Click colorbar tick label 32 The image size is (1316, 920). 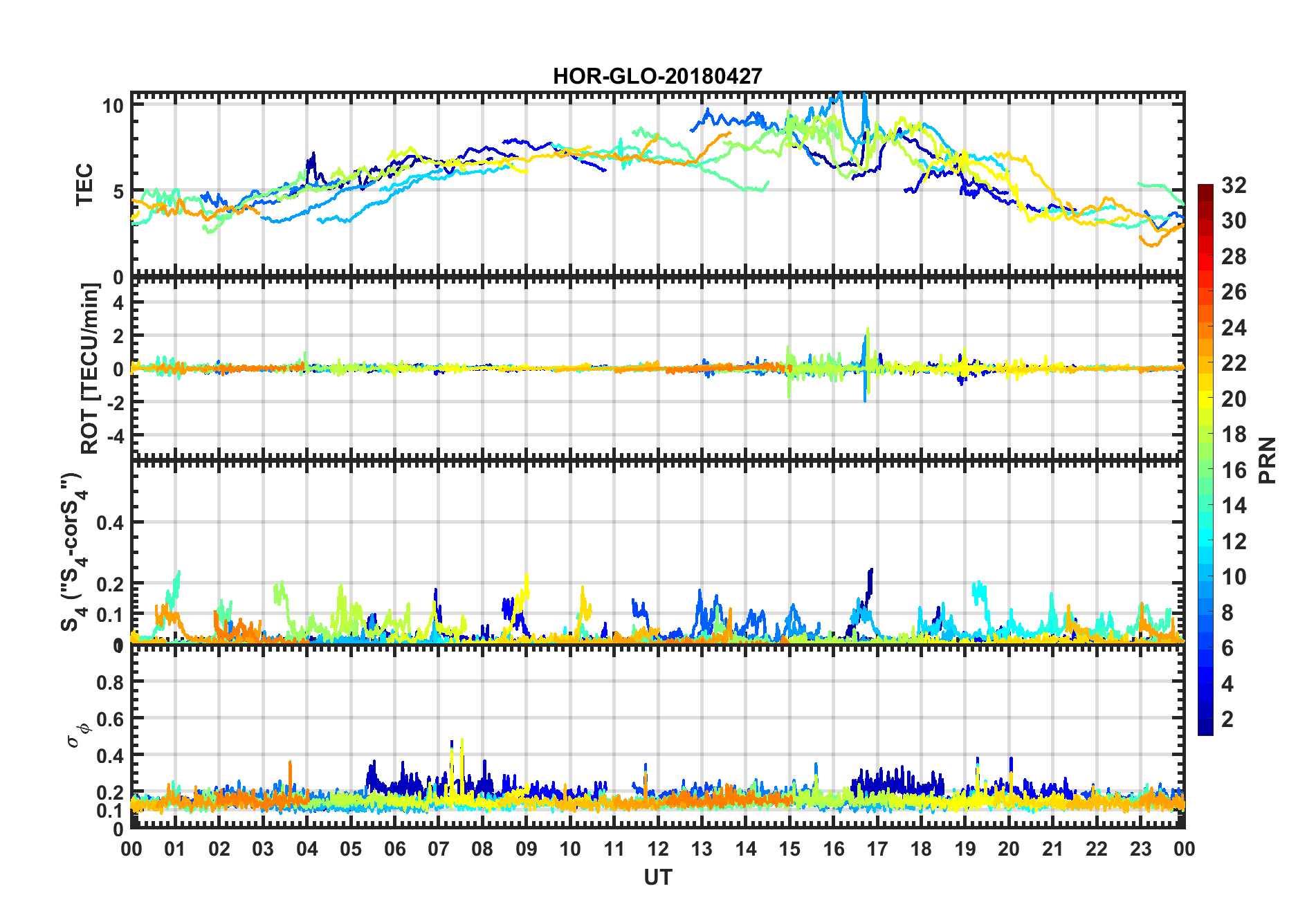coord(1234,185)
